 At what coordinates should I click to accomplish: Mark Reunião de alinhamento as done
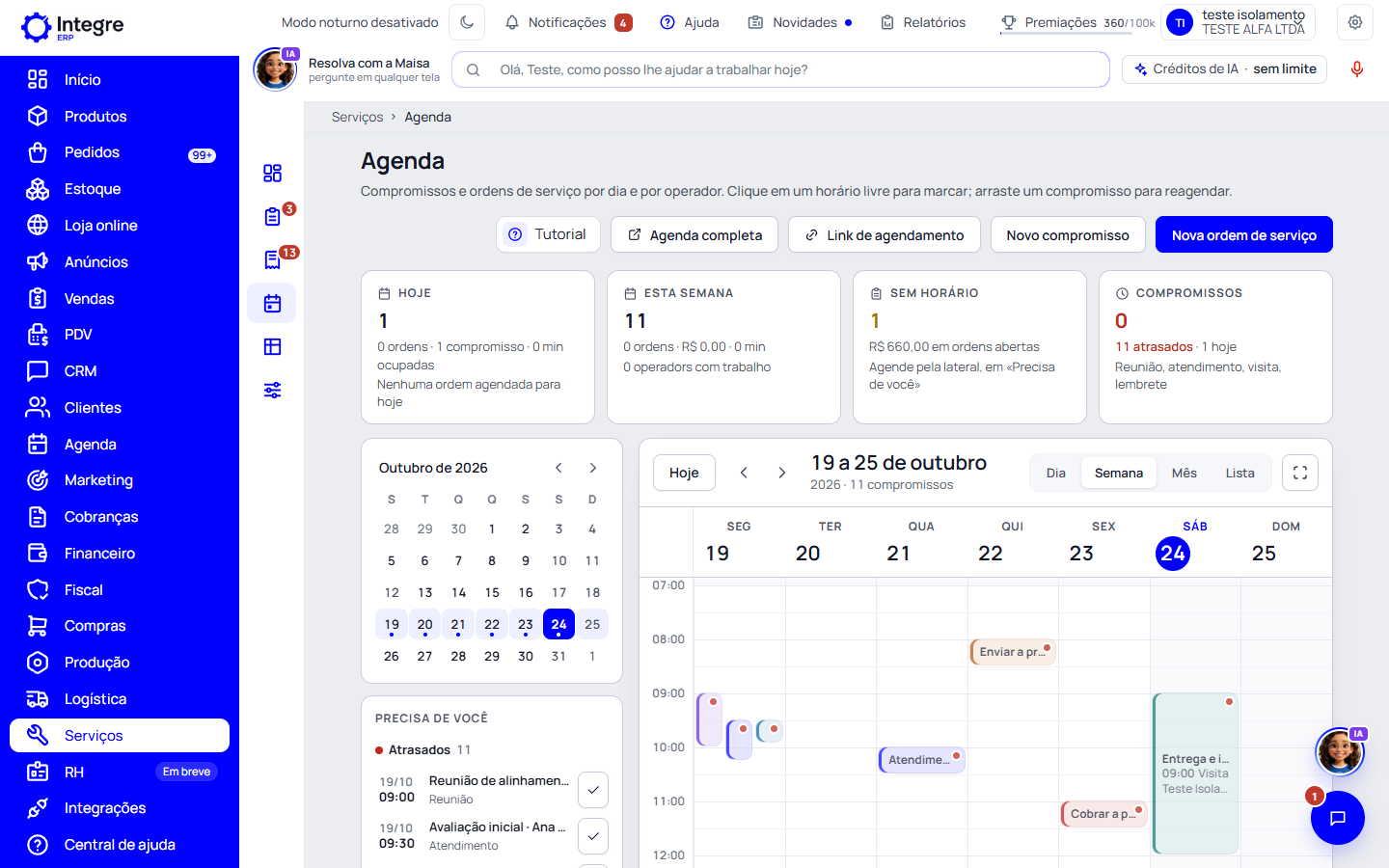pyautogui.click(x=593, y=790)
